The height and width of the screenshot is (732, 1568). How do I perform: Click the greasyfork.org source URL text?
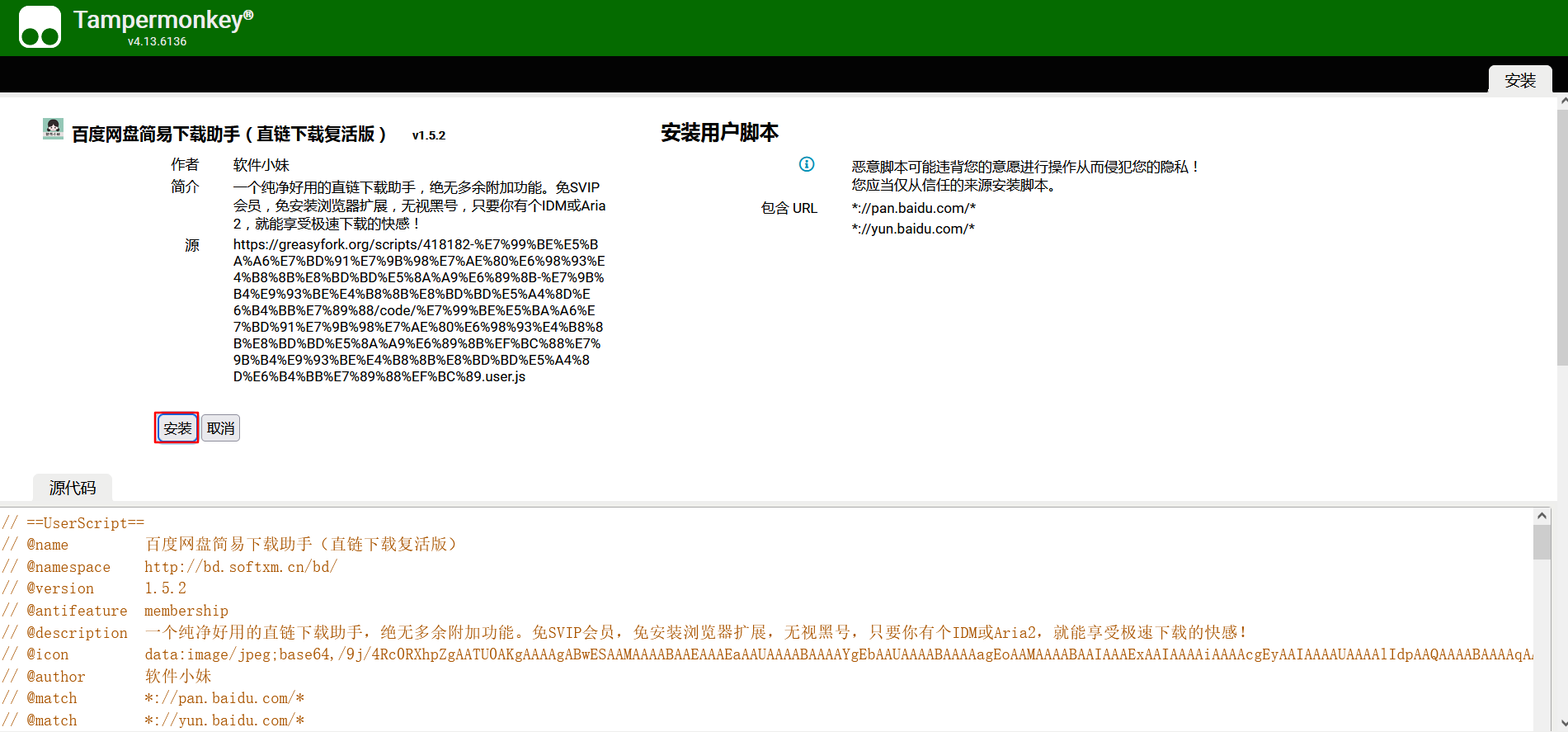point(419,310)
